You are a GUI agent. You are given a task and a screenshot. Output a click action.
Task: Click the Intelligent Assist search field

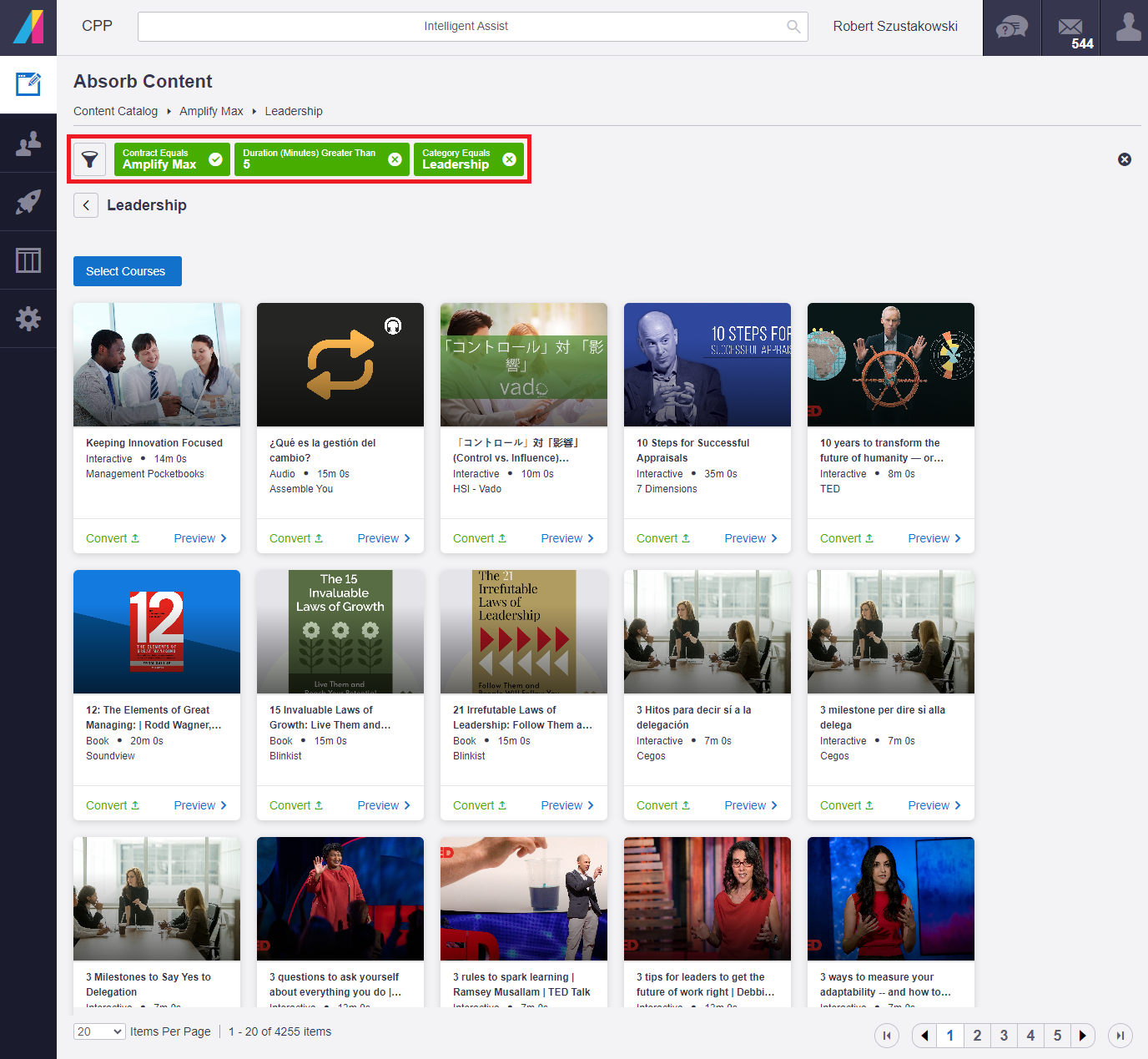pyautogui.click(x=472, y=27)
